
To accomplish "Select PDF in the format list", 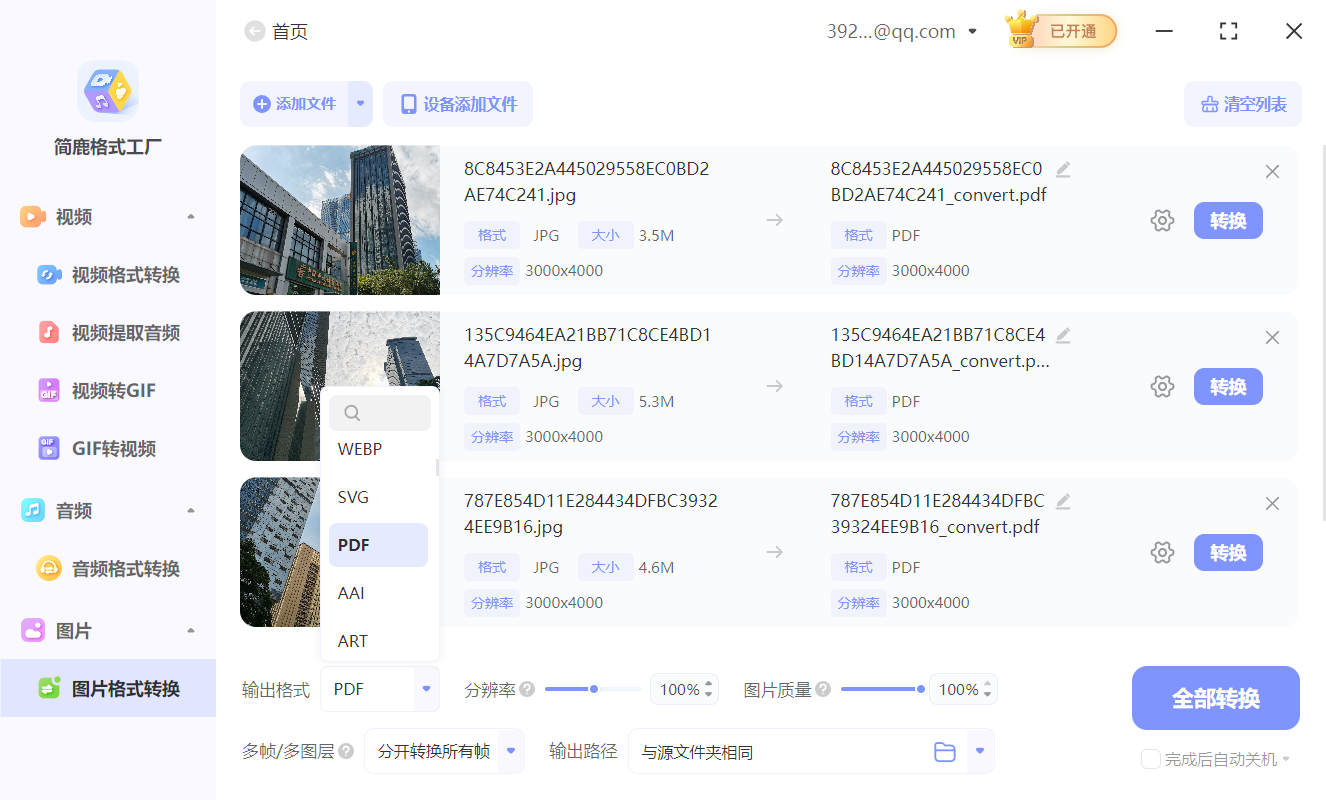I will [378, 544].
